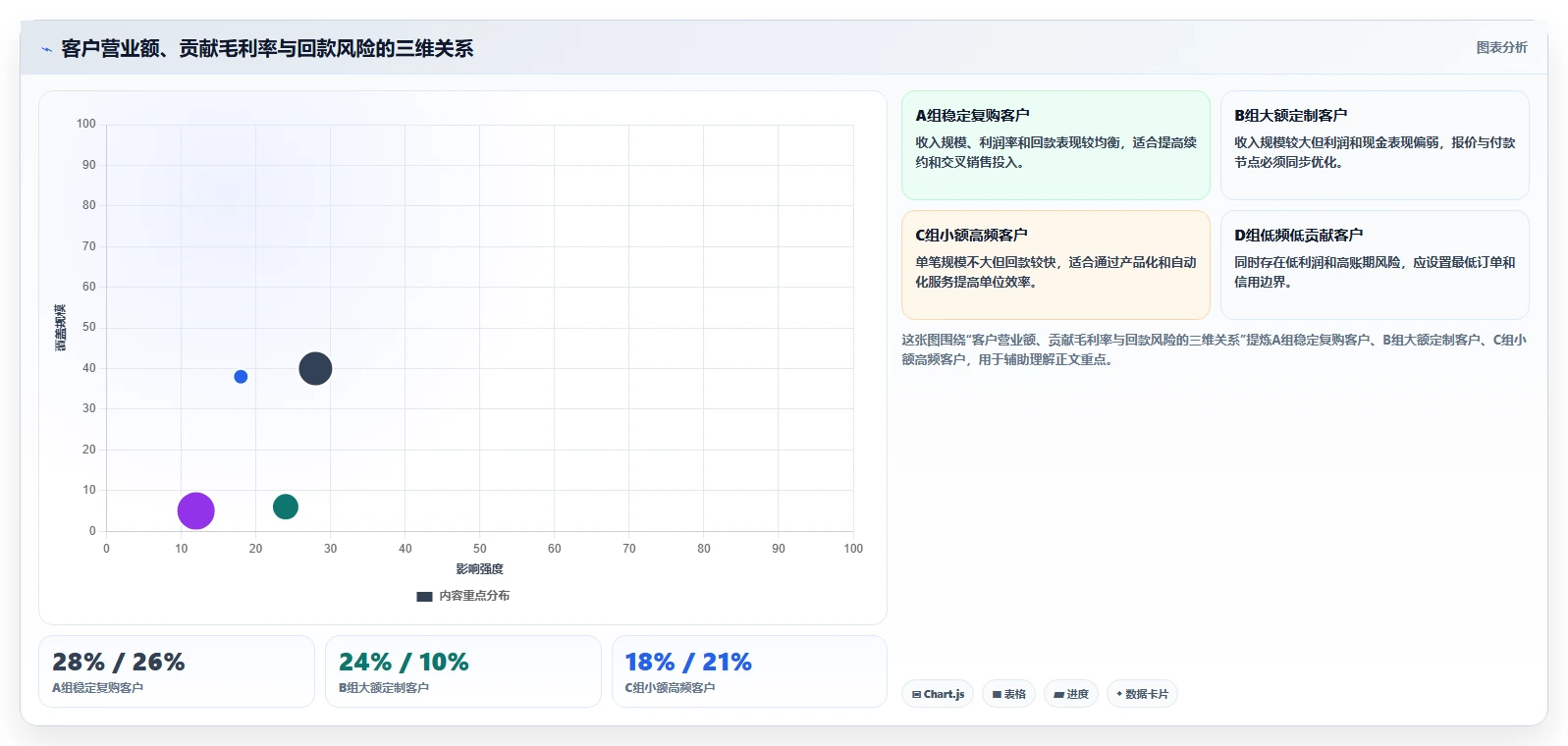
Task: Open the A组稳定复购客户 card
Action: coord(1055,145)
